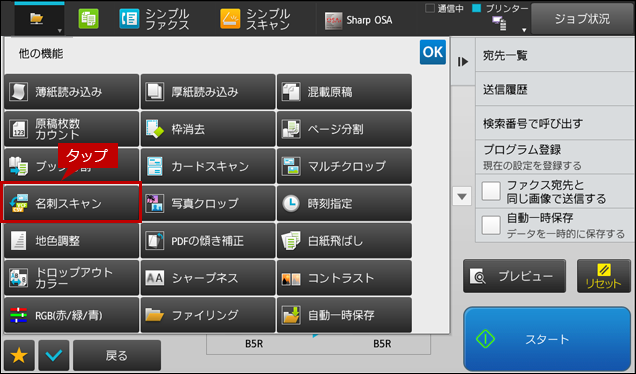Viewport: 636px width, 374px height.
Task: Open RGB(赤/緑/青) color adjustment
Action: pos(71,315)
